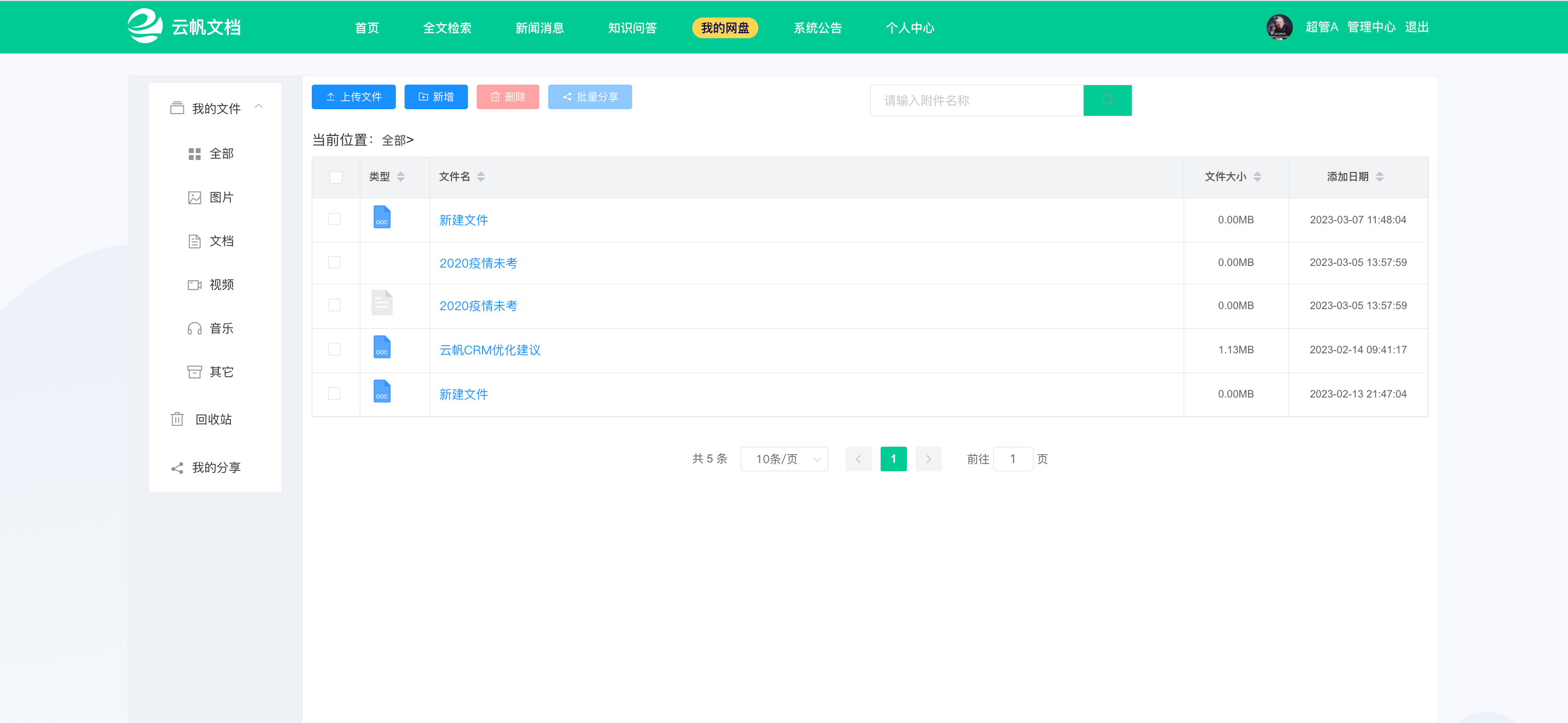Click the 批量分享 button
The width and height of the screenshot is (1568, 723).
click(x=590, y=97)
